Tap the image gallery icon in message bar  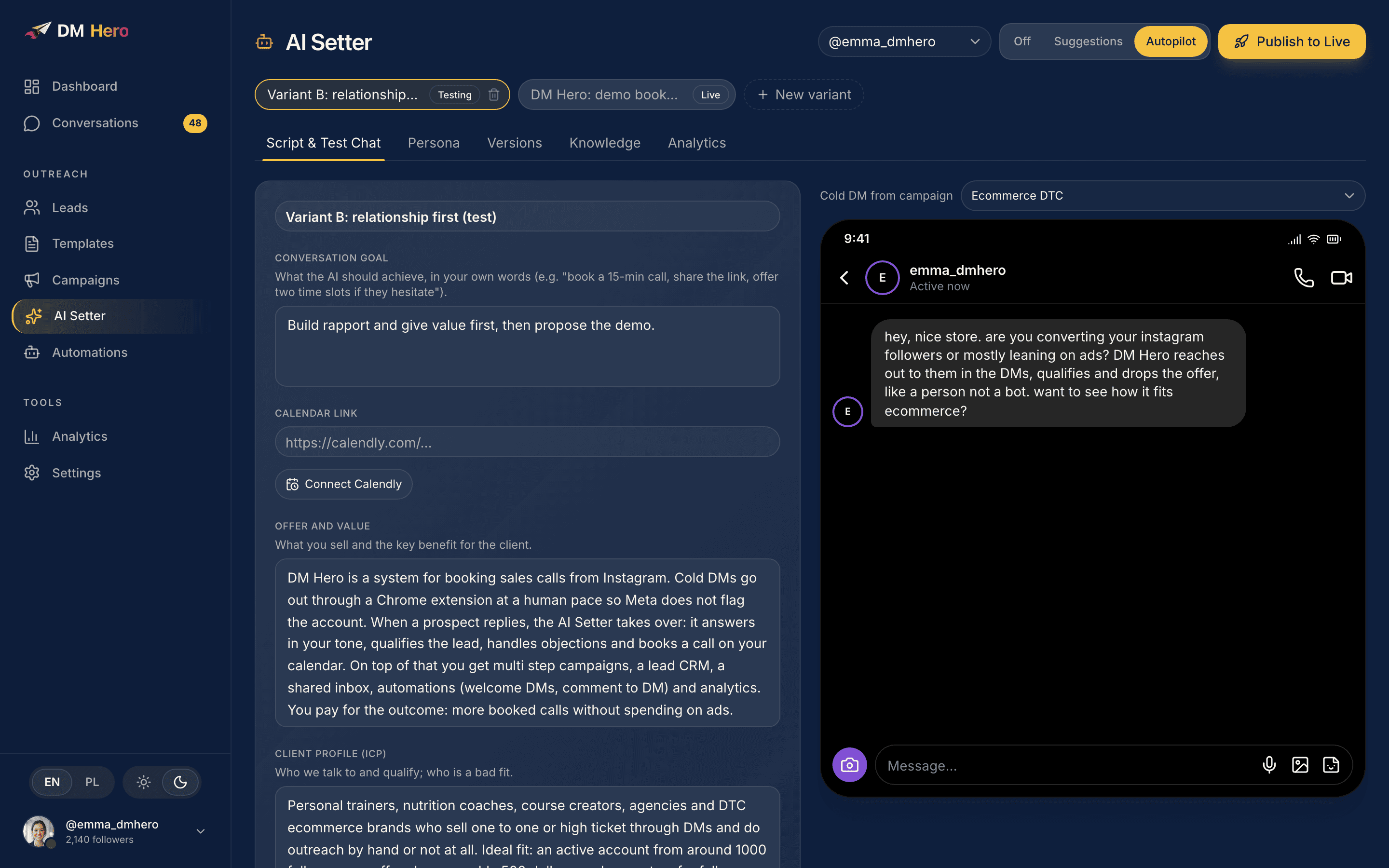pos(1300,765)
